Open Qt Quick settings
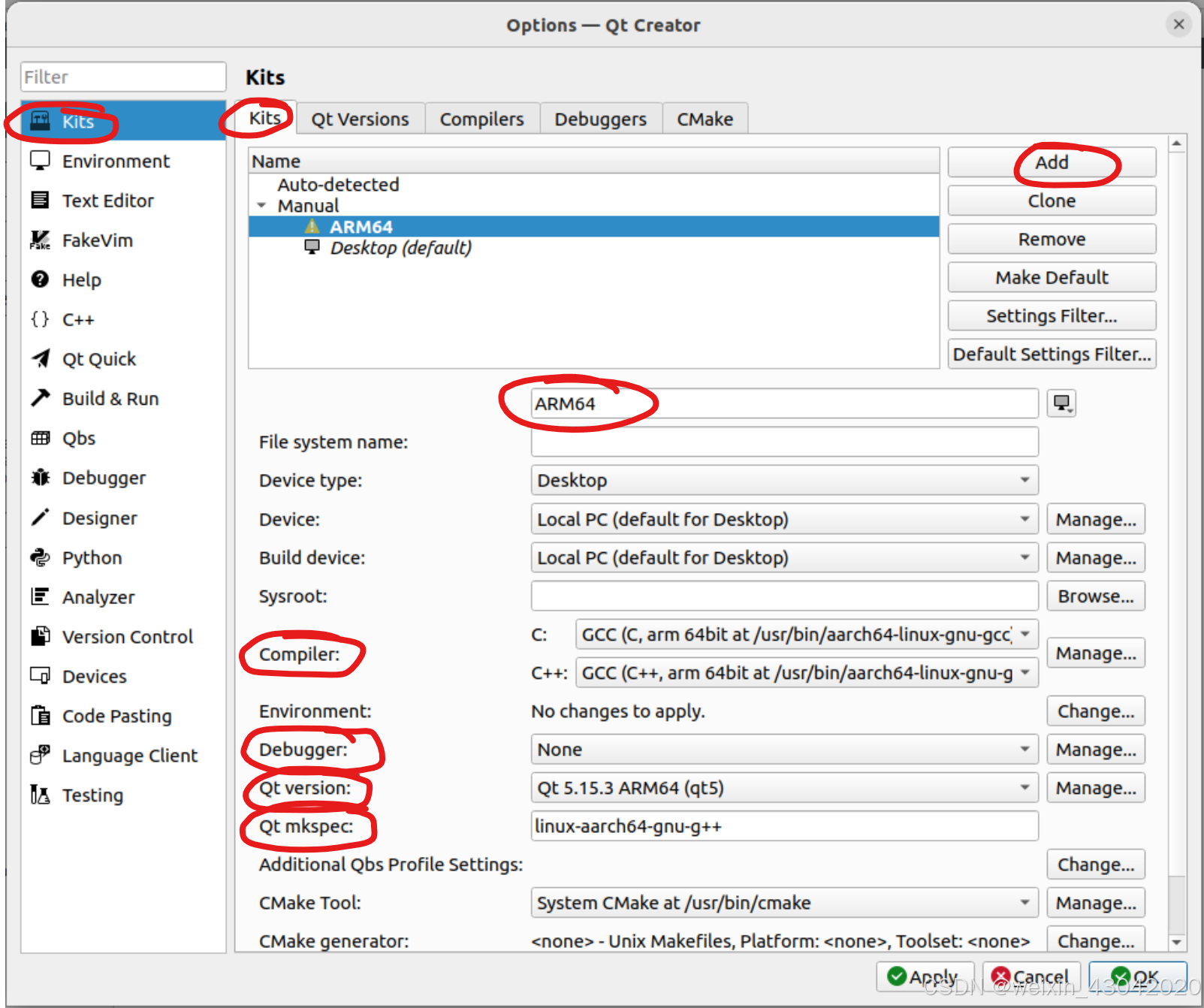This screenshot has height=1008, width=1204. point(98,358)
